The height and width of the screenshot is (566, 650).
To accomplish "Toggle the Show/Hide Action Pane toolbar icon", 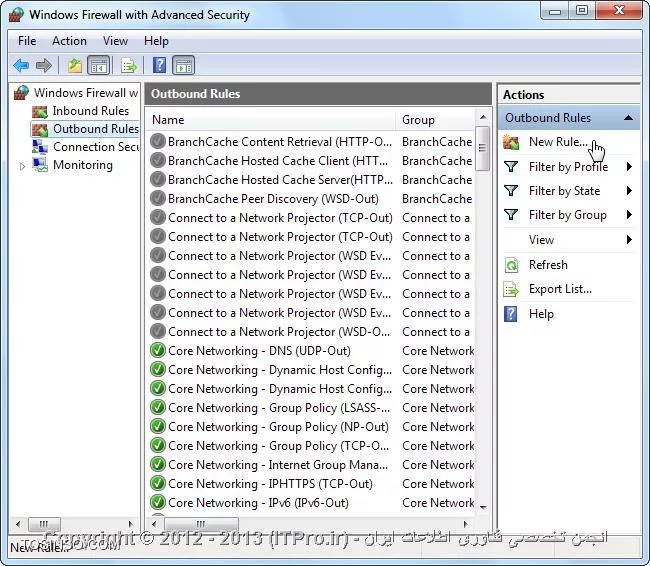I will pos(184,65).
